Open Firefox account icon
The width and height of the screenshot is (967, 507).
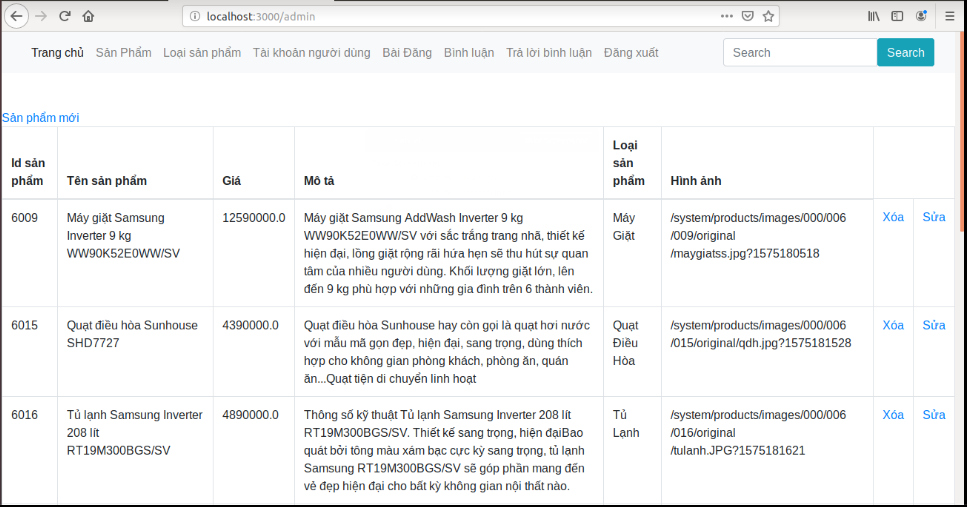[x=921, y=16]
